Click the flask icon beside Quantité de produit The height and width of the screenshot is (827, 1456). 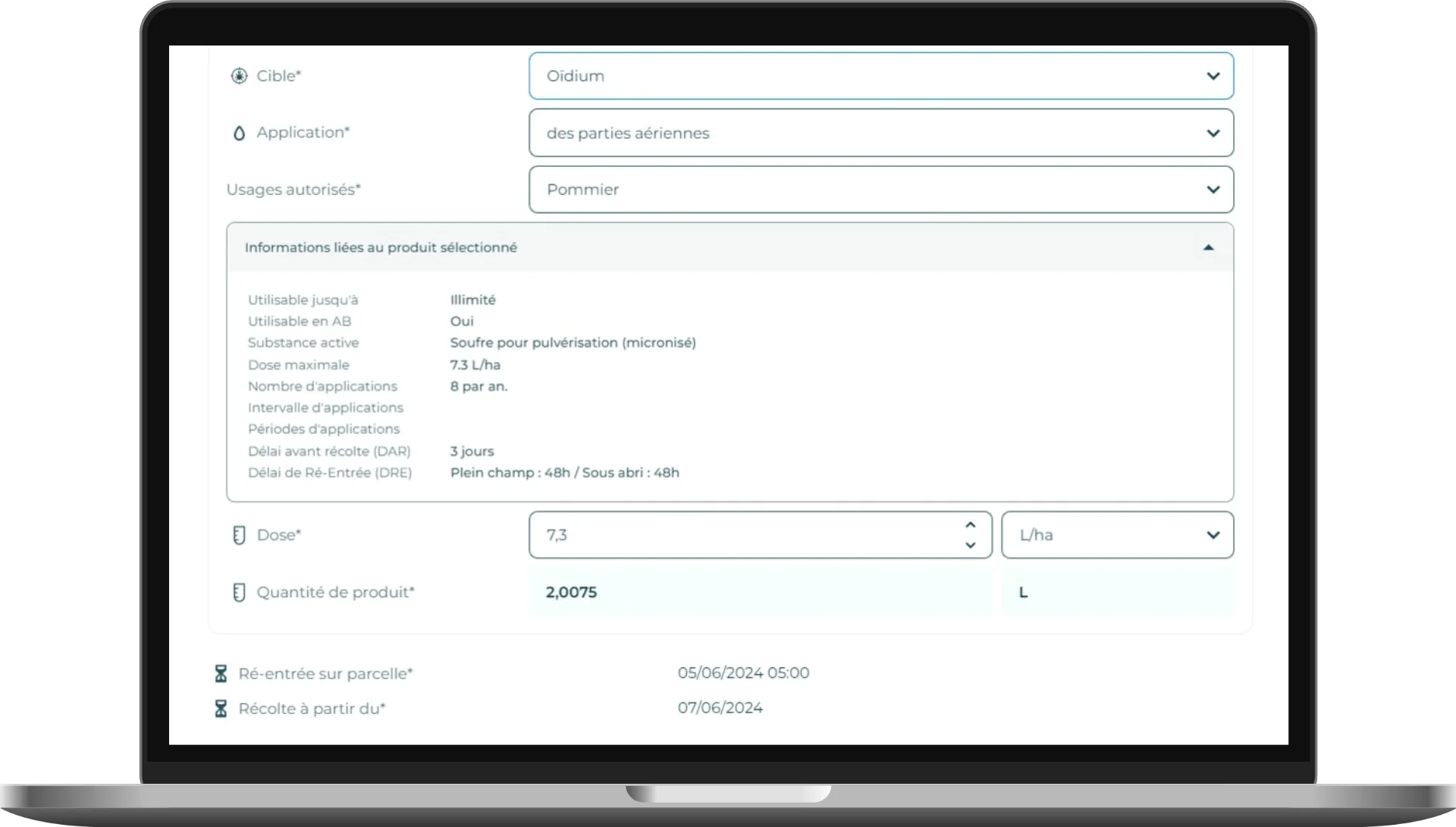coord(240,593)
